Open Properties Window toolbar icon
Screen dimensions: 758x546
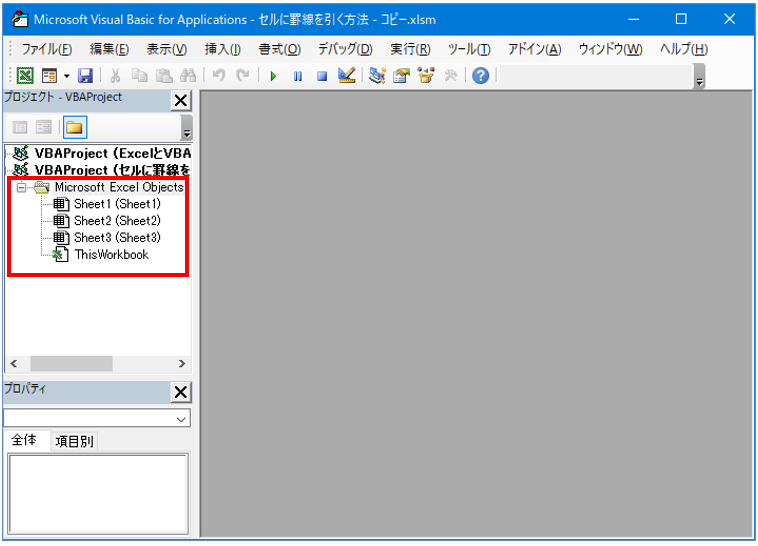click(x=401, y=75)
